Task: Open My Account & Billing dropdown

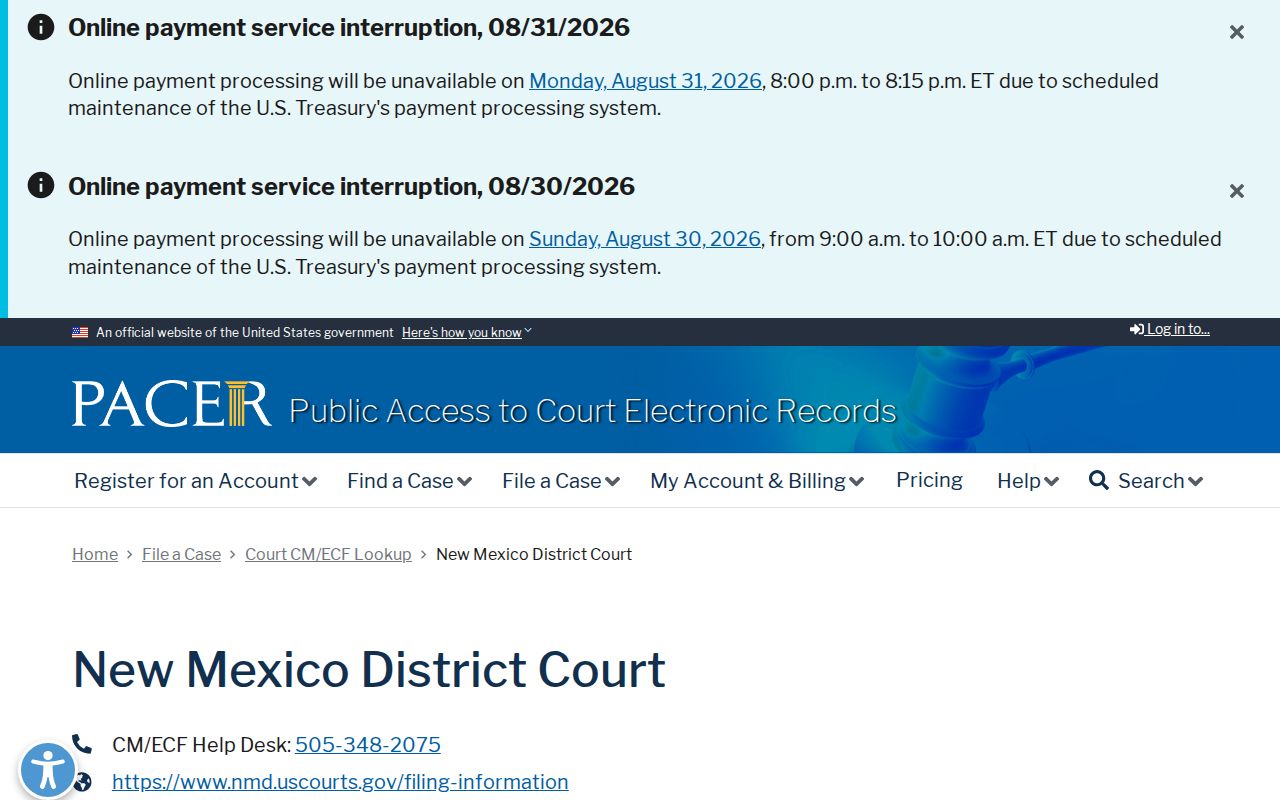Action: point(757,481)
